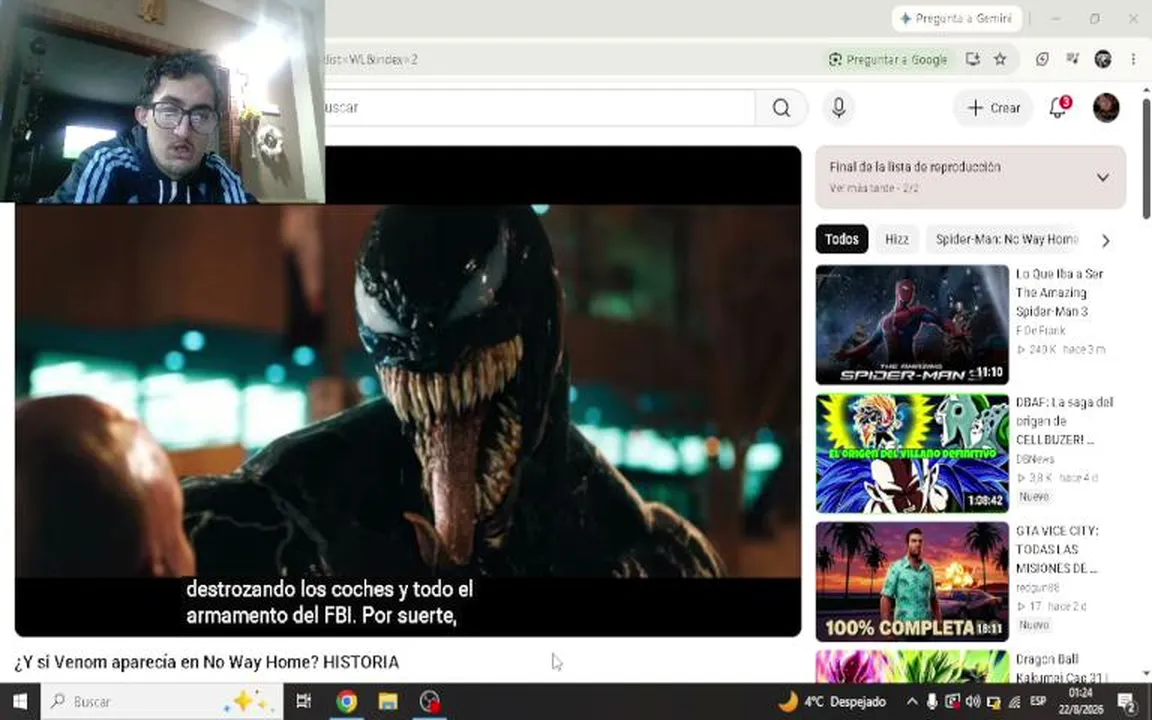Viewport: 1152px width, 720px height.
Task: Switch the ESP keyboard language indicator
Action: (1038, 701)
